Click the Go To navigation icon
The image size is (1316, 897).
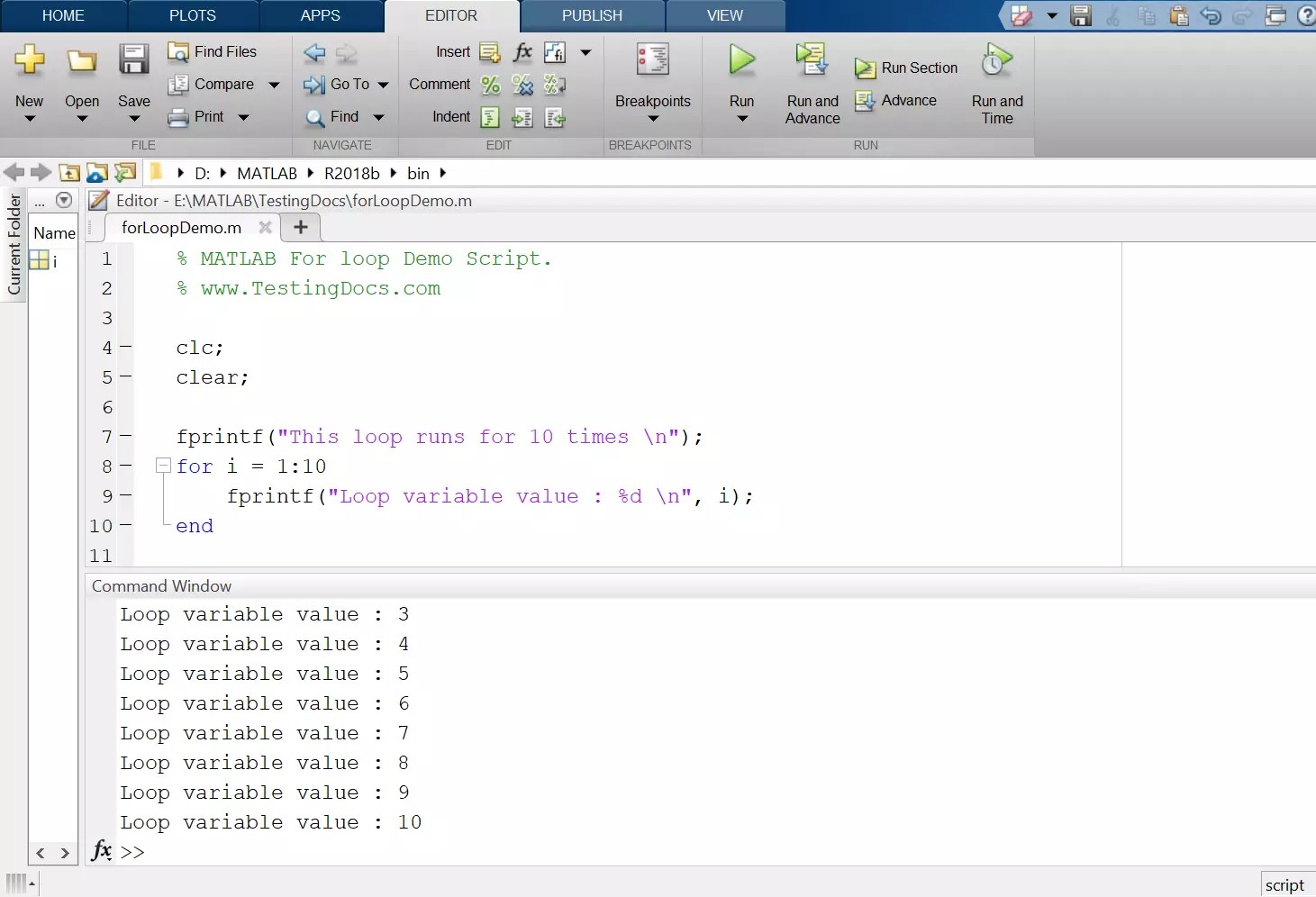point(314,85)
